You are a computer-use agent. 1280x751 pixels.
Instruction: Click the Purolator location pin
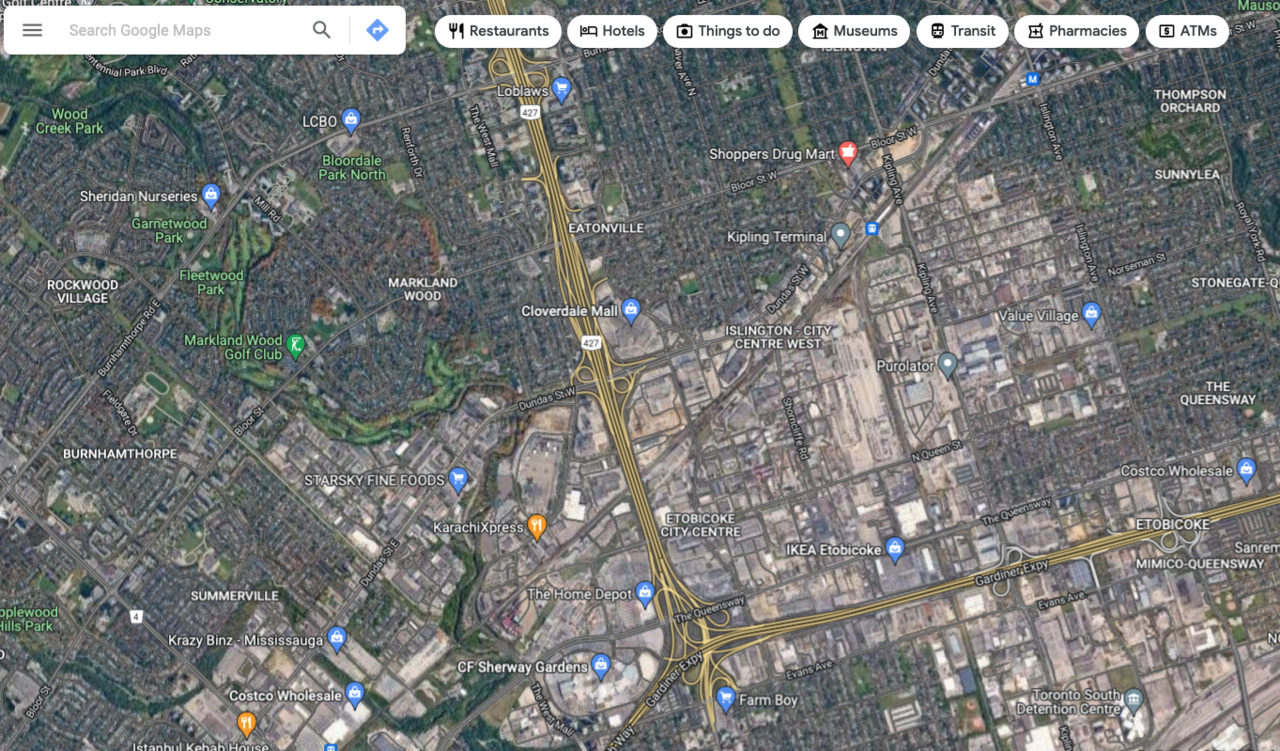[x=948, y=365]
